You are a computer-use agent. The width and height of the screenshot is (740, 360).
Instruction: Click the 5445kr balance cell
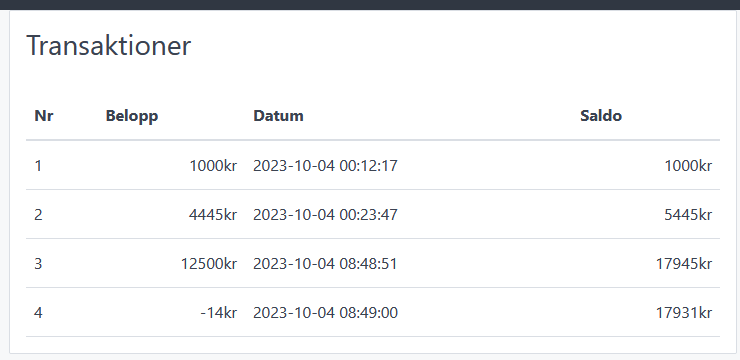pos(688,215)
